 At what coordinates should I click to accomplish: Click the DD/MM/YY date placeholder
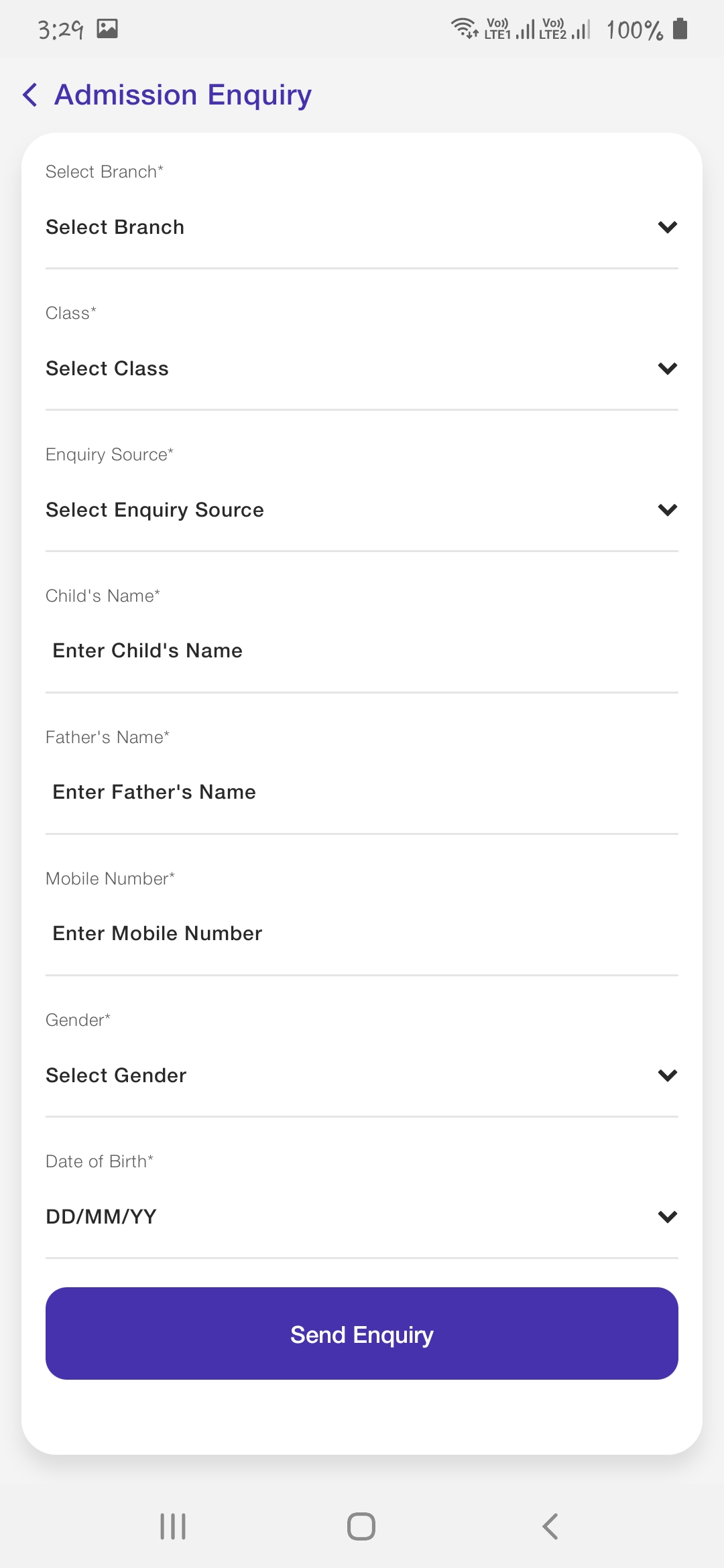pyautogui.click(x=101, y=1217)
